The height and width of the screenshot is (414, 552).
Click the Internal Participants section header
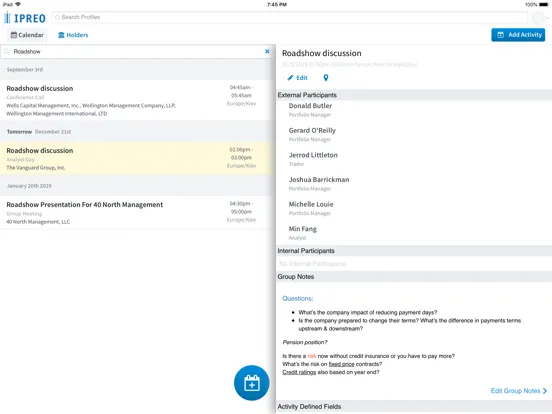[414, 251]
